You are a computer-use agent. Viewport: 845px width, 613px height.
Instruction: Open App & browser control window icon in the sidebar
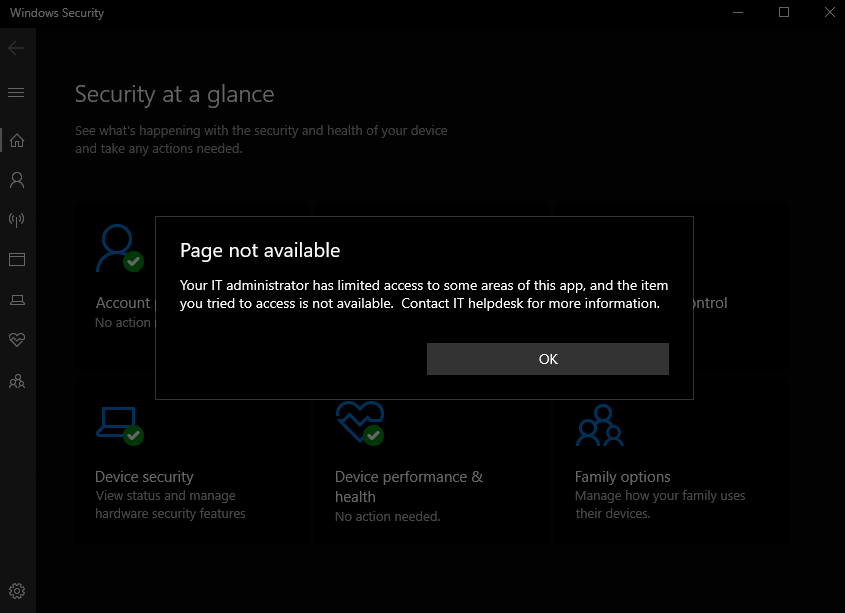tap(17, 260)
